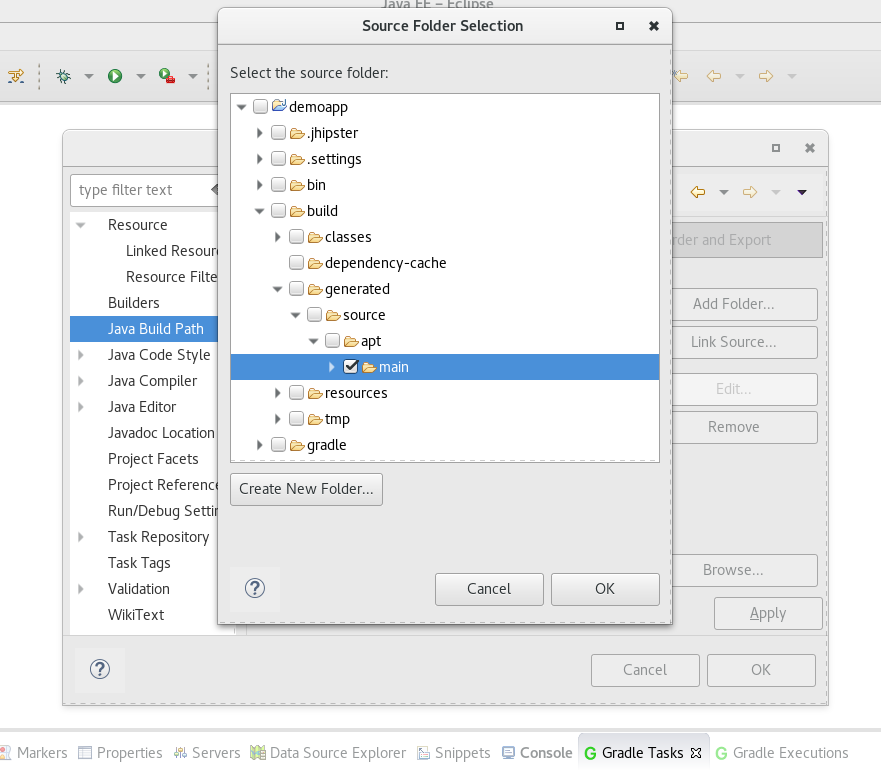Enable the generated folder checkbox
This screenshot has width=881, height=771.
(294, 289)
